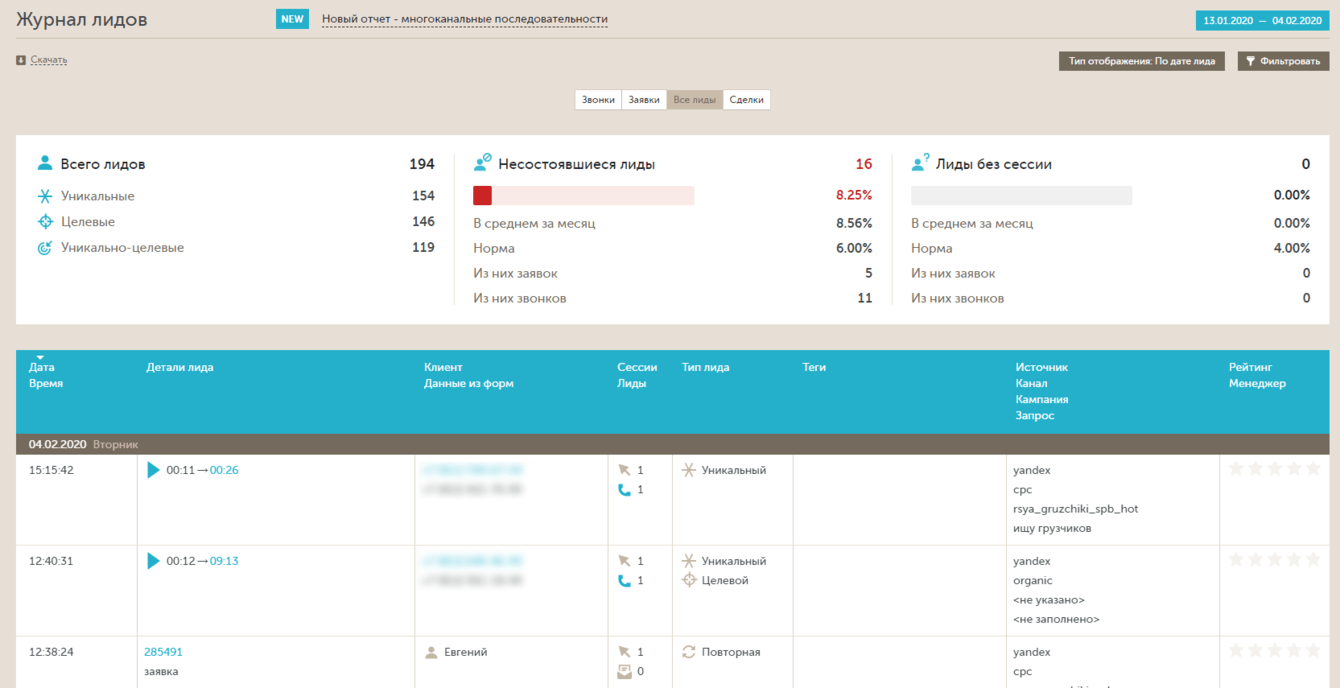Click the Норма 6.00% value
This screenshot has width=1340, height=688.
(854, 248)
